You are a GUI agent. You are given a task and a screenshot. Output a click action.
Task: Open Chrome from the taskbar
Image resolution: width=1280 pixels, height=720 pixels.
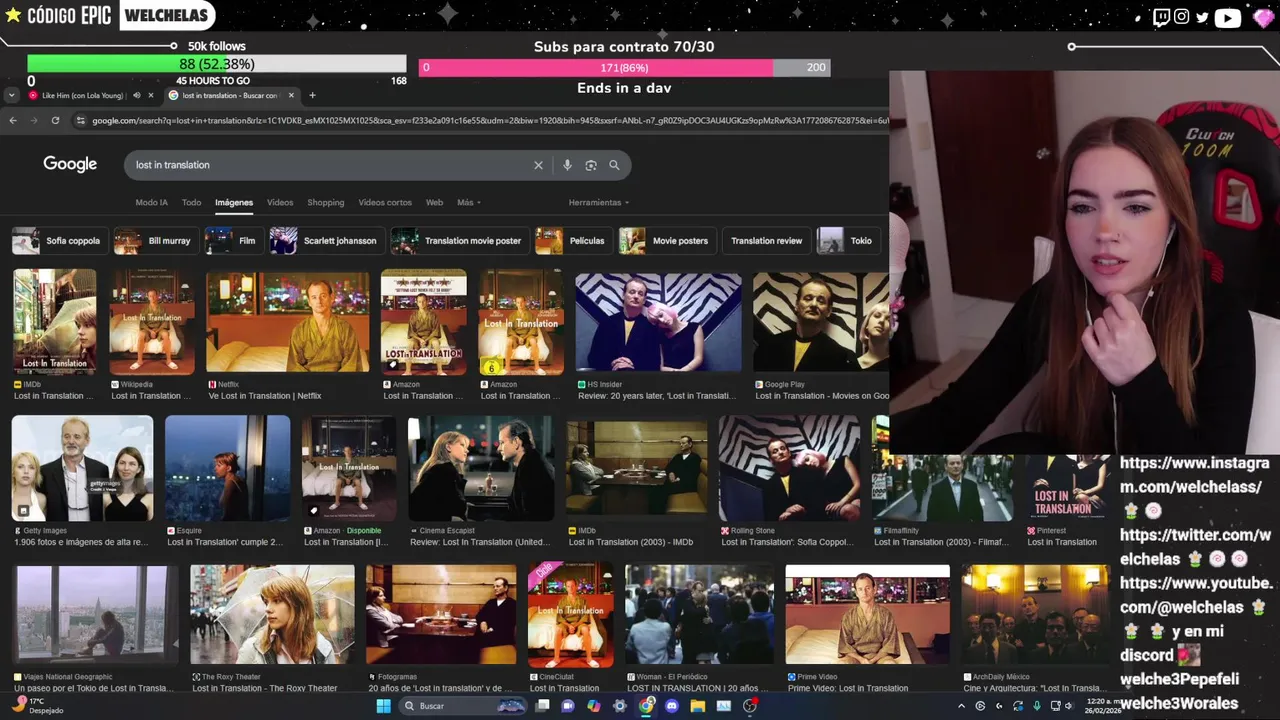pyautogui.click(x=646, y=706)
